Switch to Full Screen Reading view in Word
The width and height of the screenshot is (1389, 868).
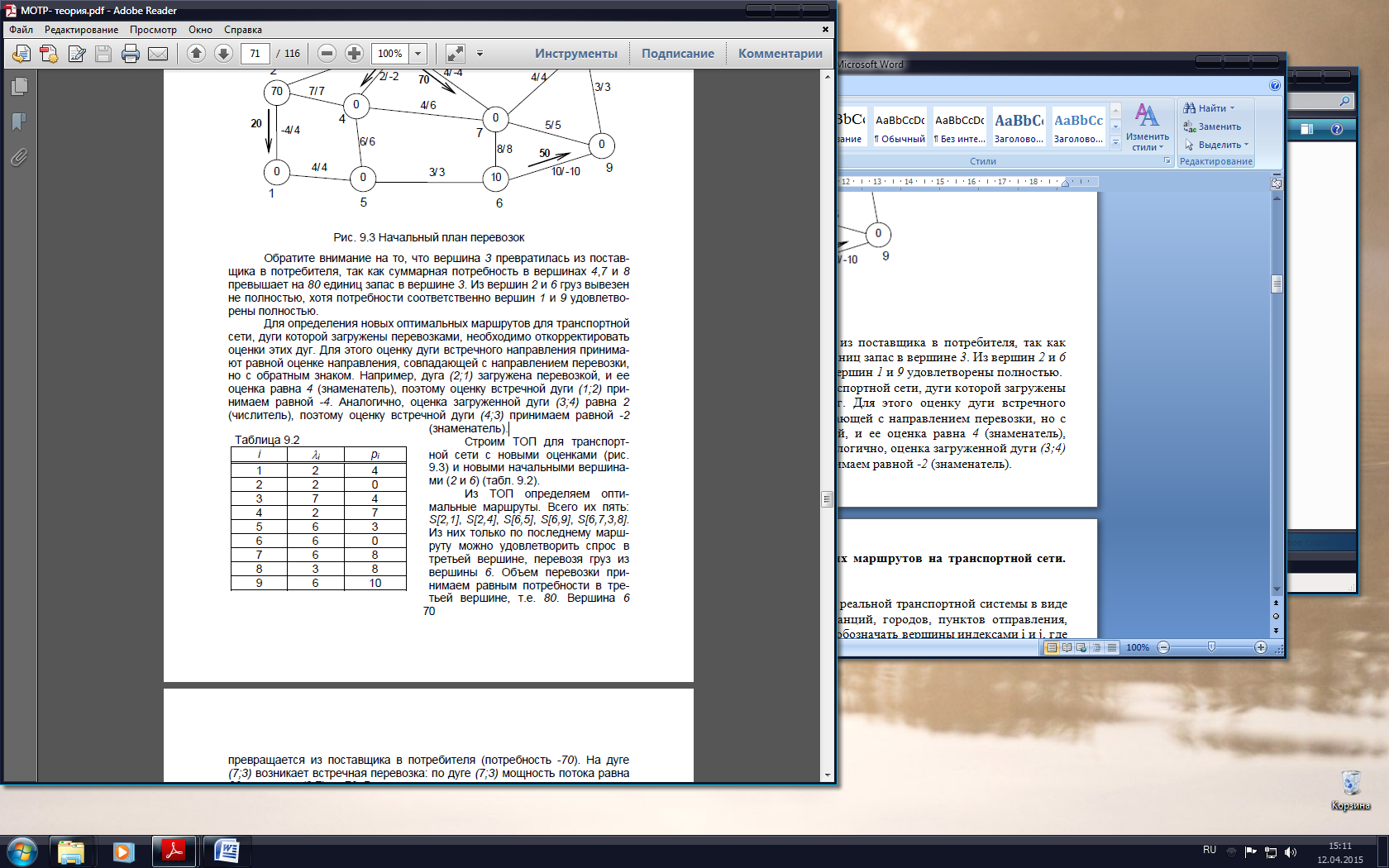coord(1067,647)
